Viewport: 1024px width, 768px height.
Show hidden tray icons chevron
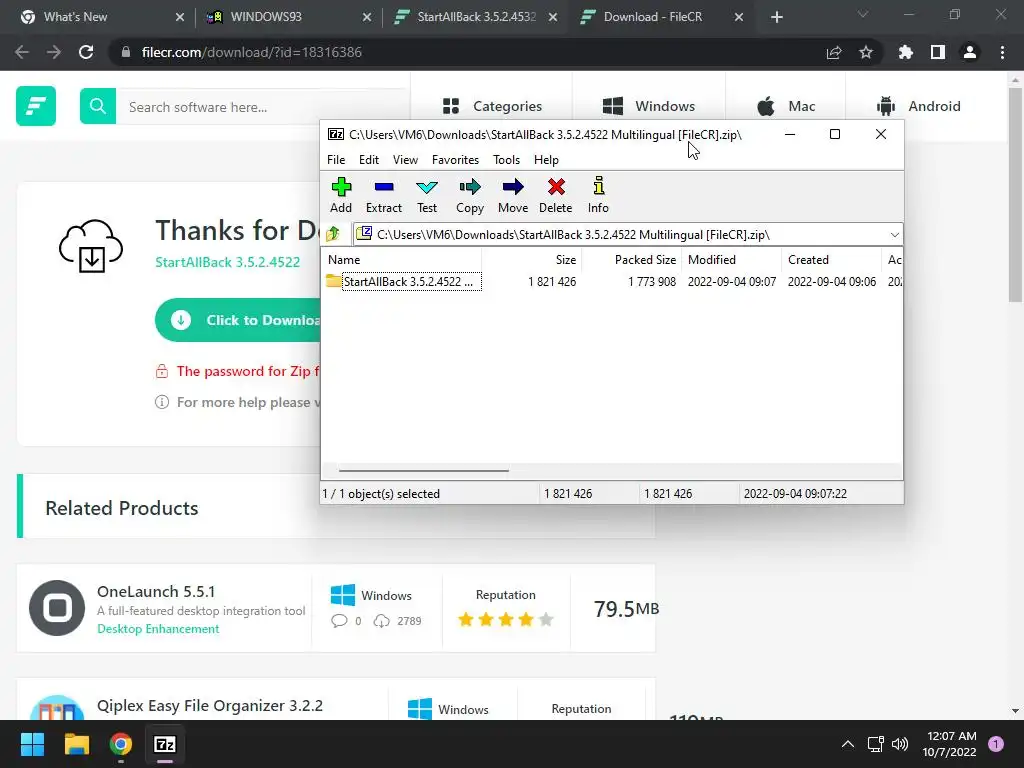[848, 744]
